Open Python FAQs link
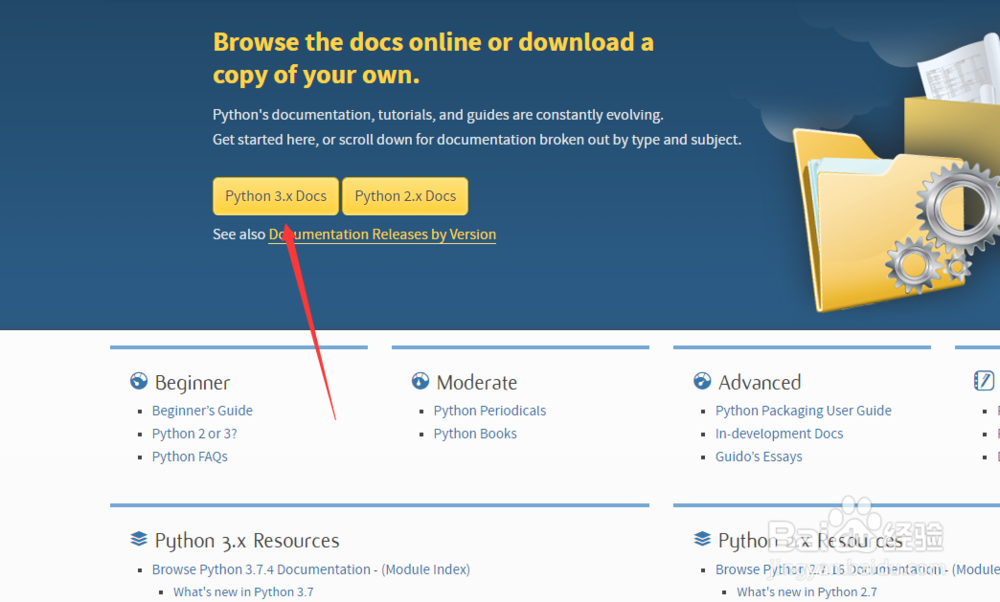 (189, 457)
